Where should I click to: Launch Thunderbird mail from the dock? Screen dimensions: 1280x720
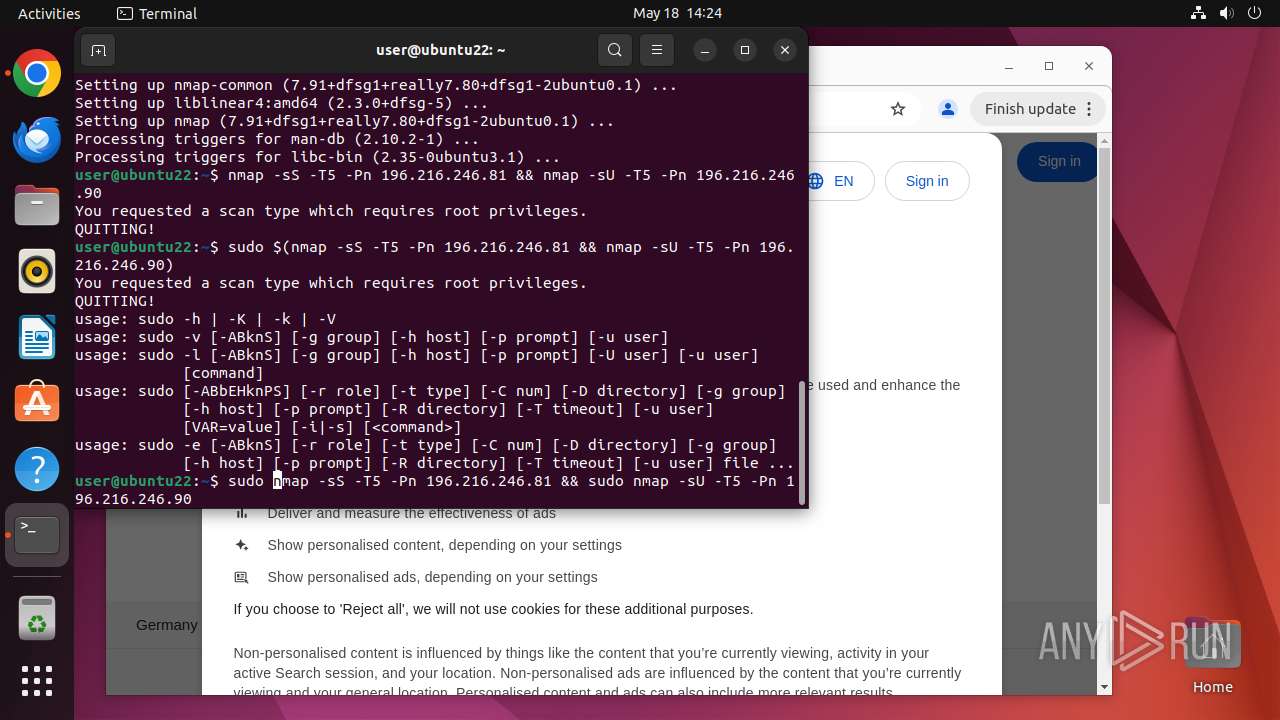click(x=37, y=139)
